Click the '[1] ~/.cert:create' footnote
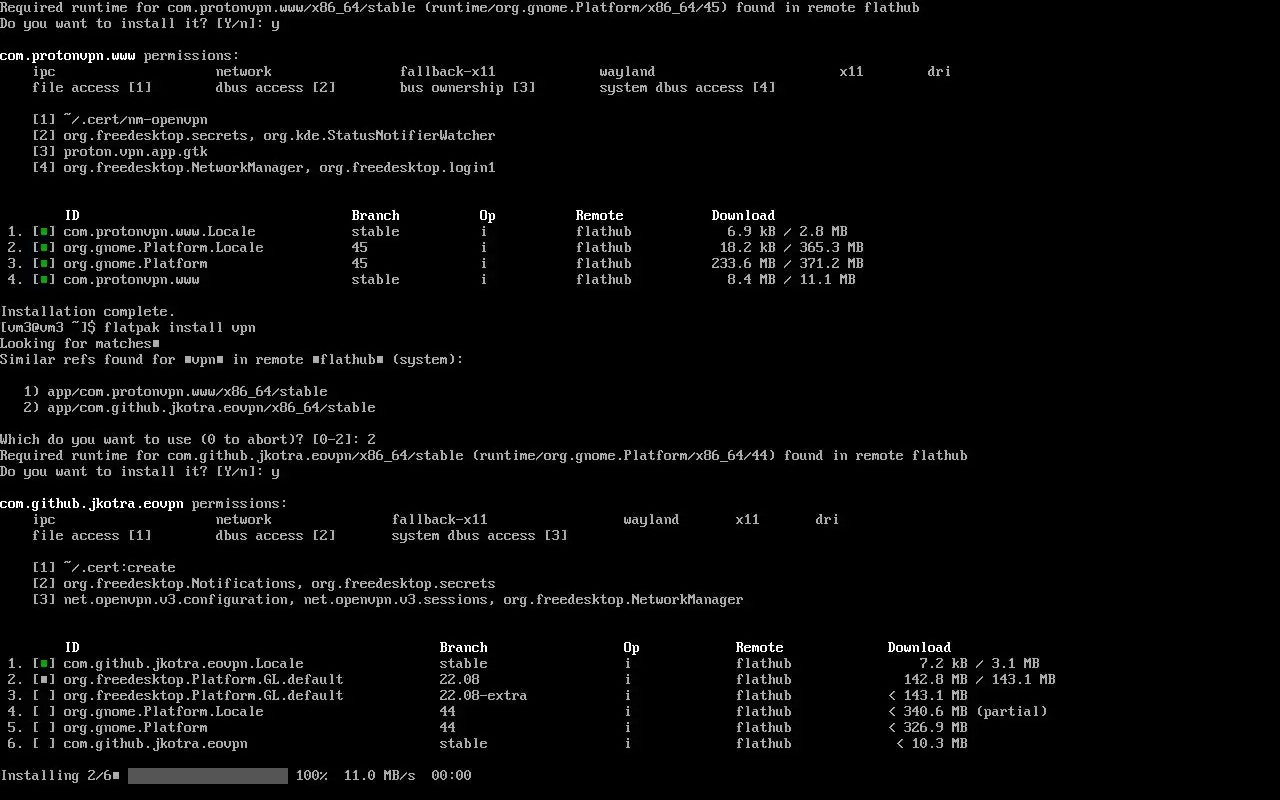Screen dimensions: 1280x800 tap(104, 568)
